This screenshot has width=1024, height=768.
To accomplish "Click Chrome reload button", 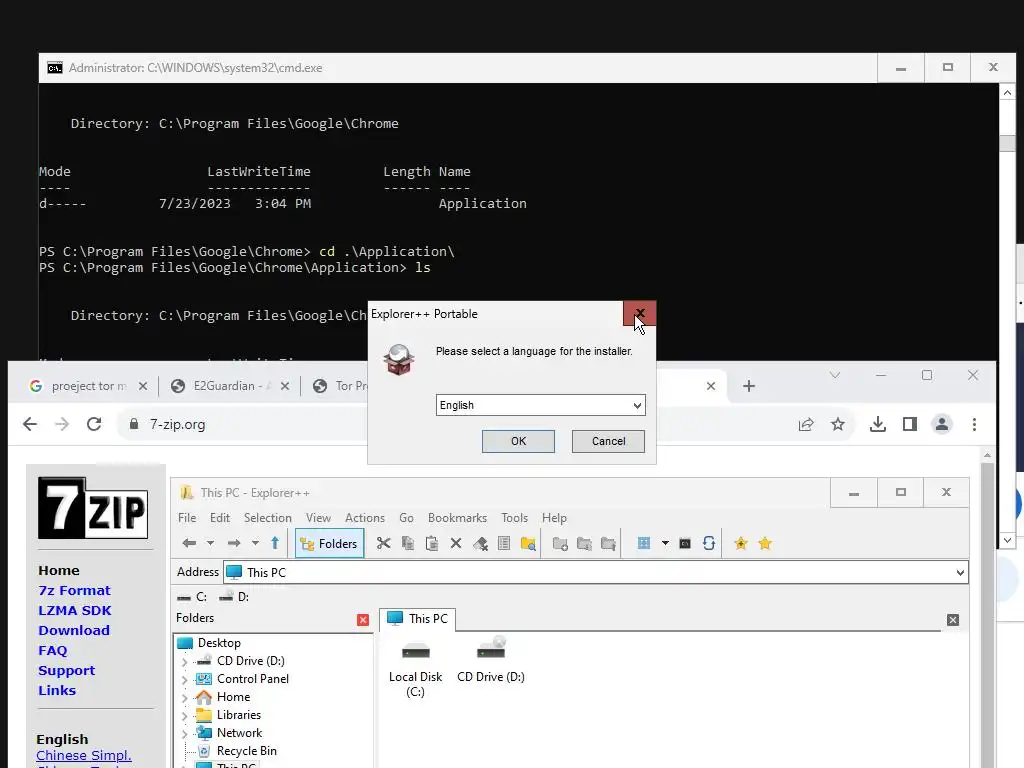I will pos(94,424).
